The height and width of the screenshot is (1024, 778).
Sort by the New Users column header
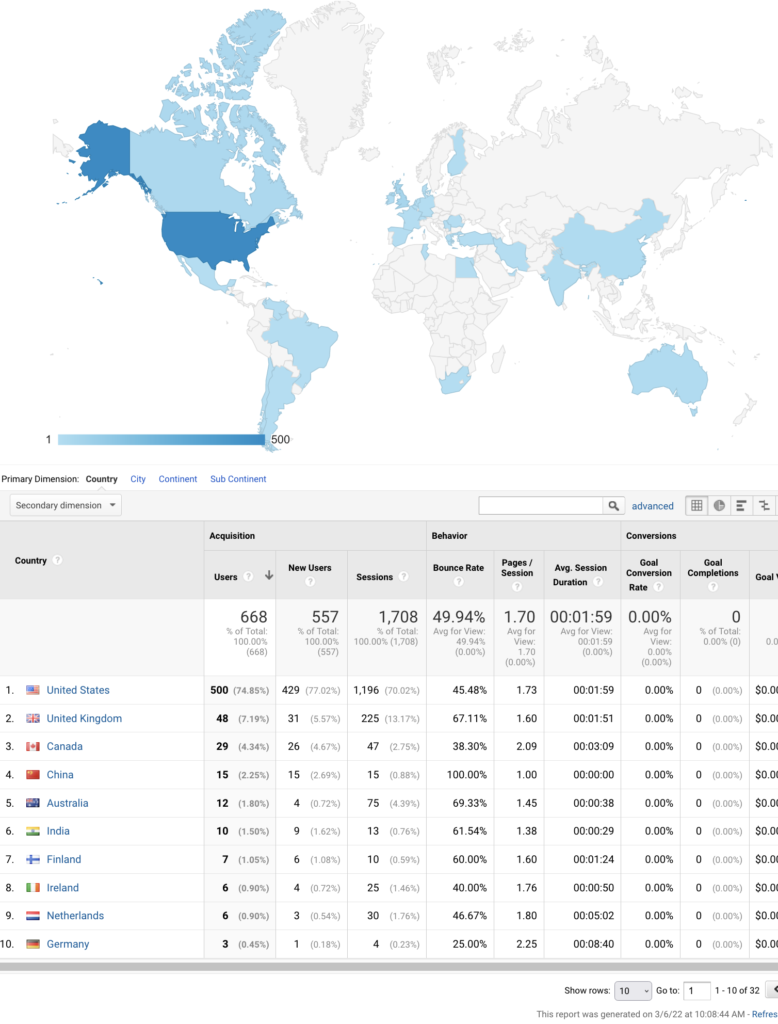[310, 568]
